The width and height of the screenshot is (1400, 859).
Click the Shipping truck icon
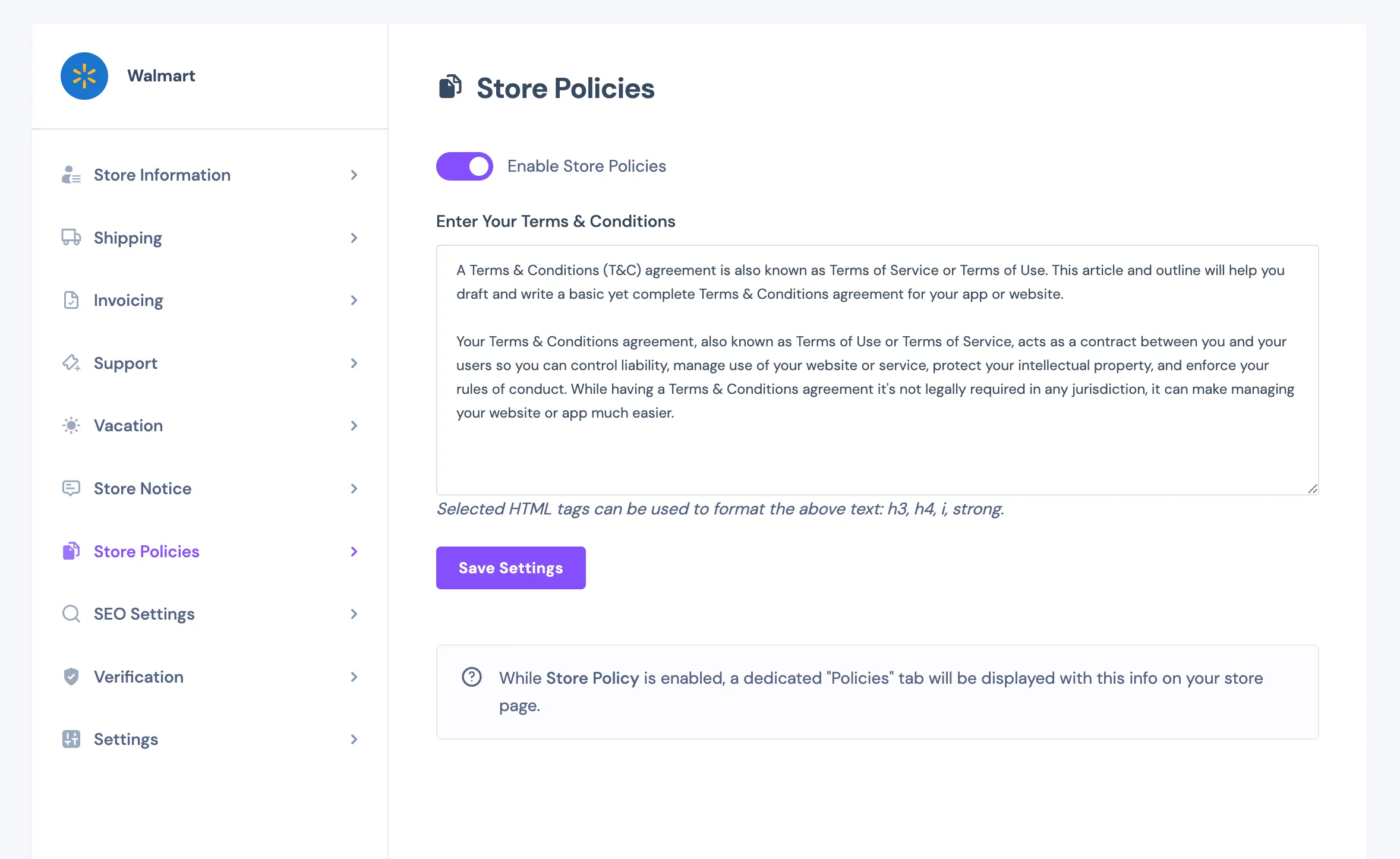pyautogui.click(x=71, y=237)
